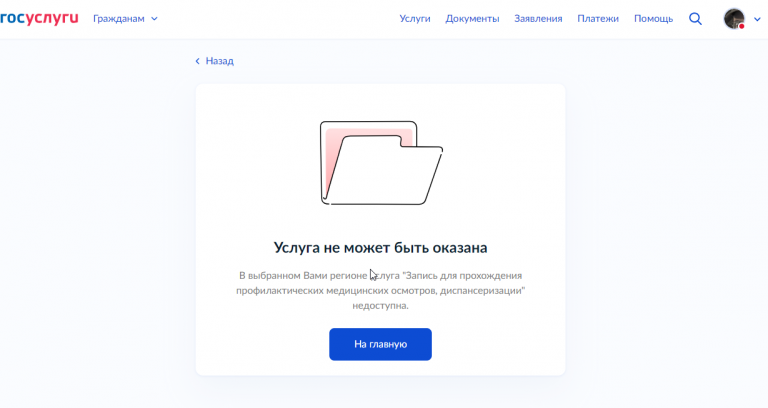
Task: Open the Гражданам audience selector
Action: click(125, 19)
